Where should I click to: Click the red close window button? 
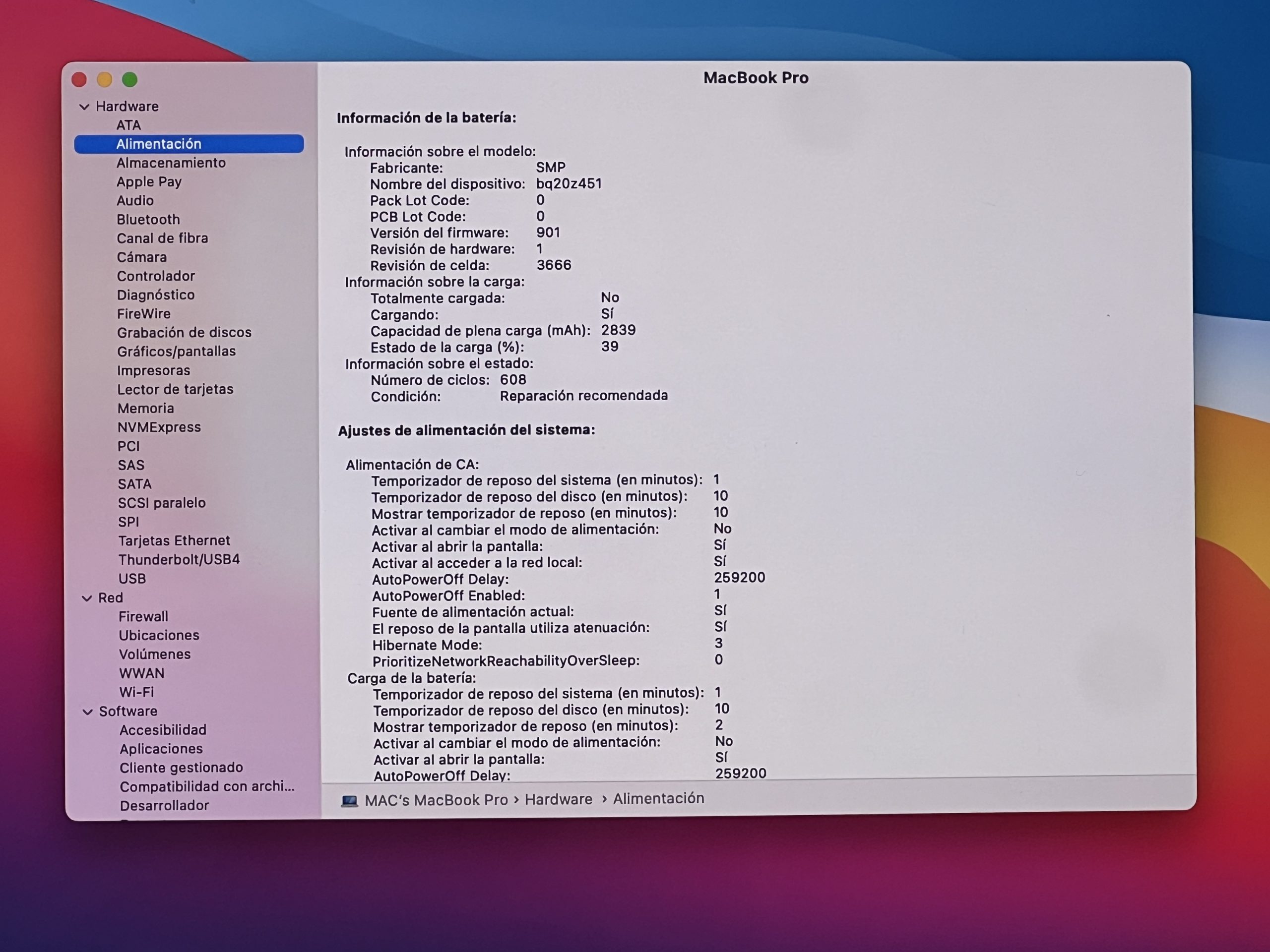coord(79,80)
